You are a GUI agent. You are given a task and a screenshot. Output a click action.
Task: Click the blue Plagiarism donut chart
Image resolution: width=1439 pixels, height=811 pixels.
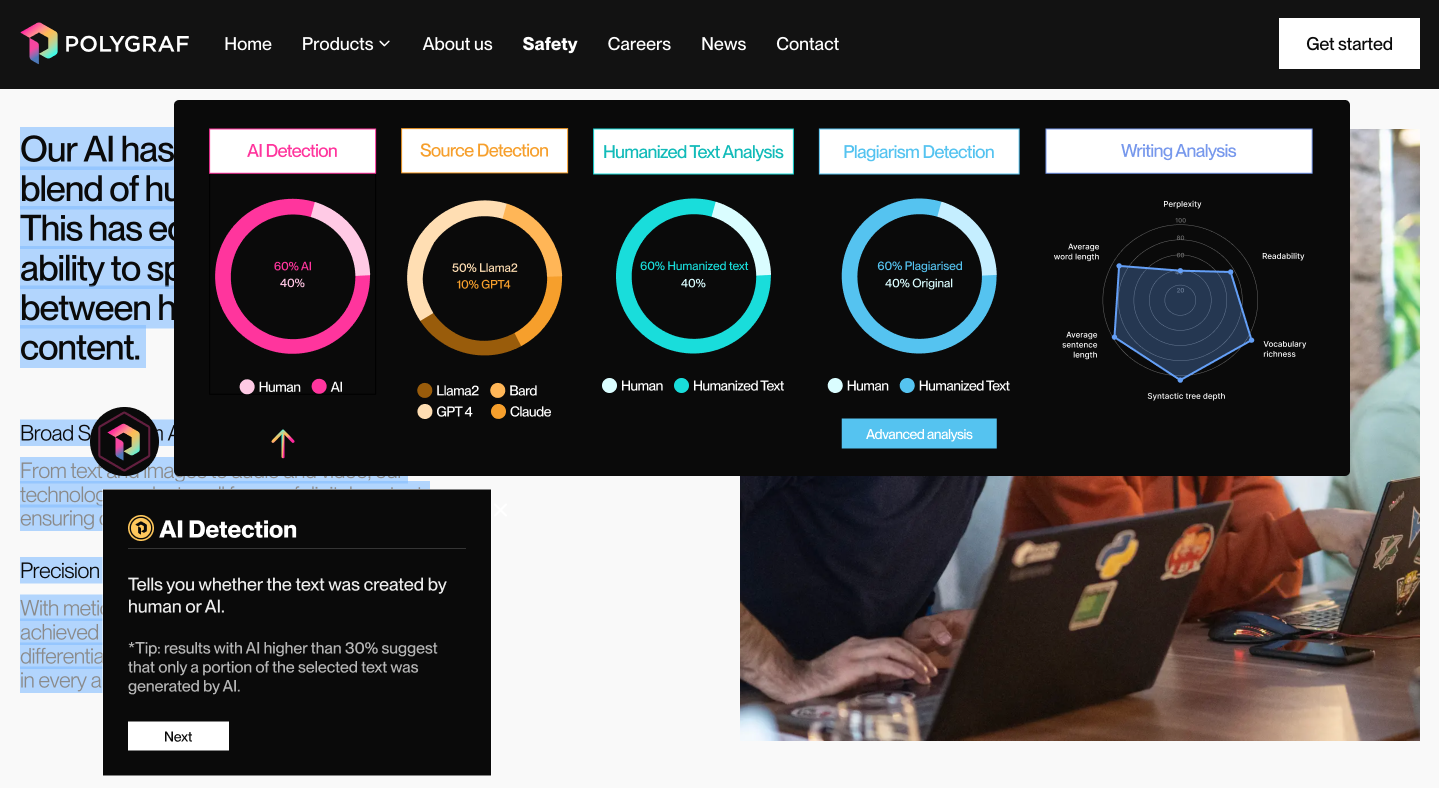coord(919,276)
